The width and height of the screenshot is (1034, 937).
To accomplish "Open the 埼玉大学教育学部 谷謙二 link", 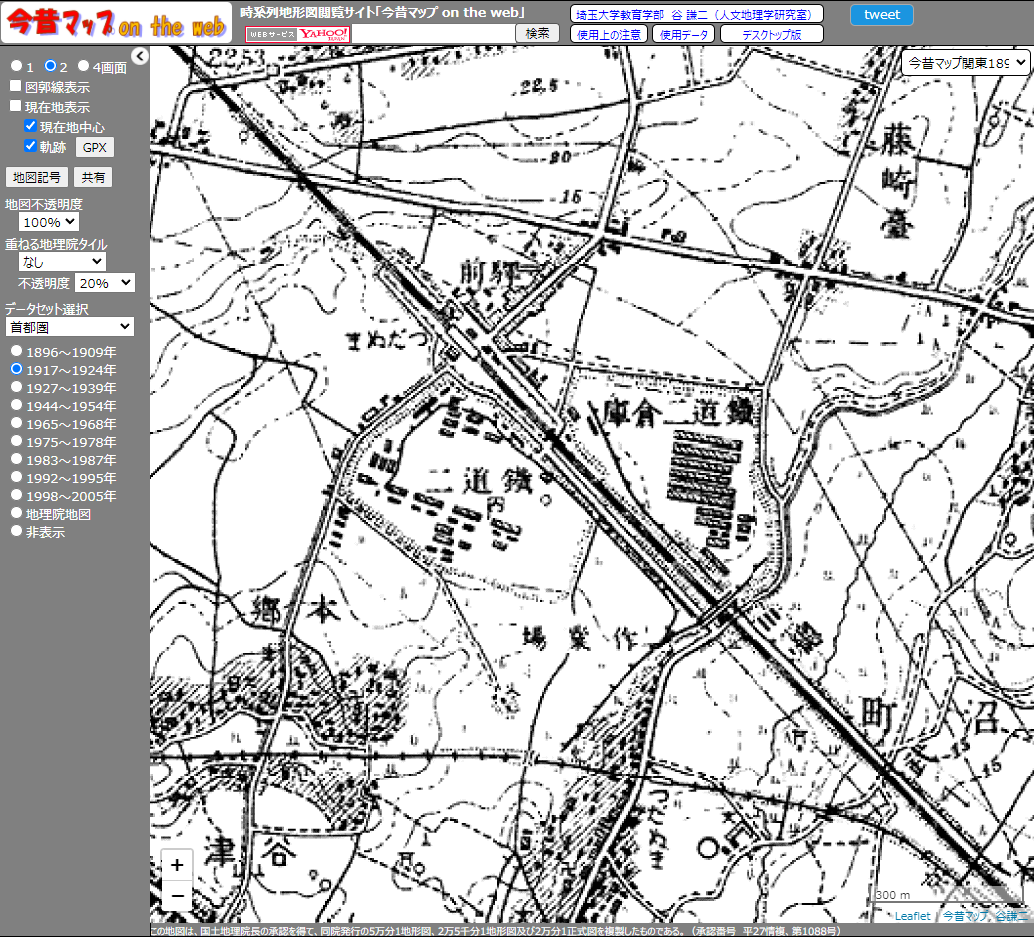I will point(697,14).
